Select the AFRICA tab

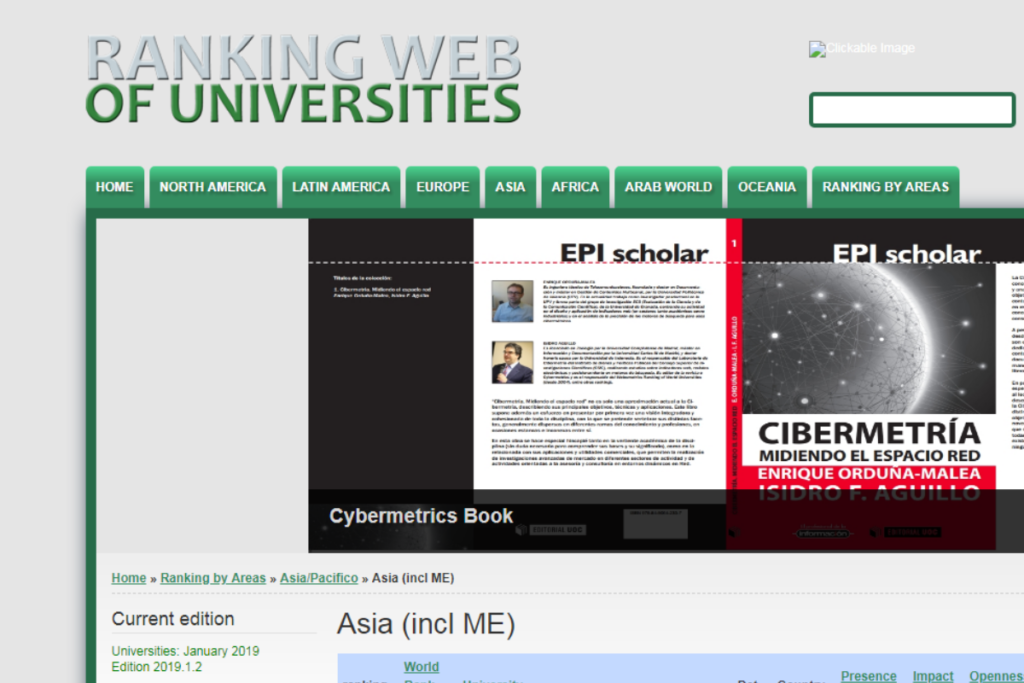pos(575,187)
